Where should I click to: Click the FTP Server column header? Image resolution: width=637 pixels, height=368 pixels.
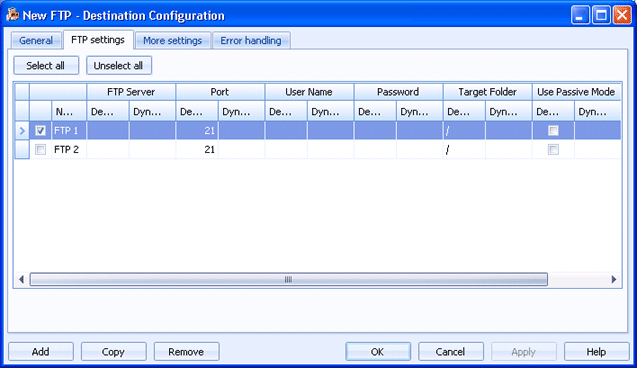point(131,92)
